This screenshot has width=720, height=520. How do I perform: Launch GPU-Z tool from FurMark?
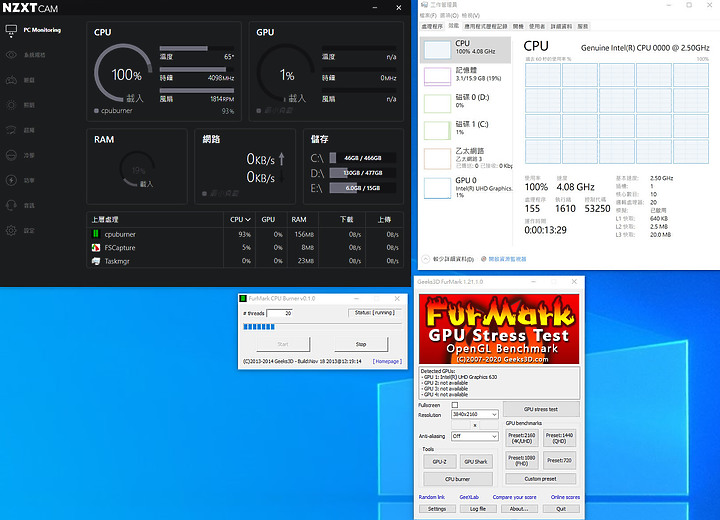439,462
